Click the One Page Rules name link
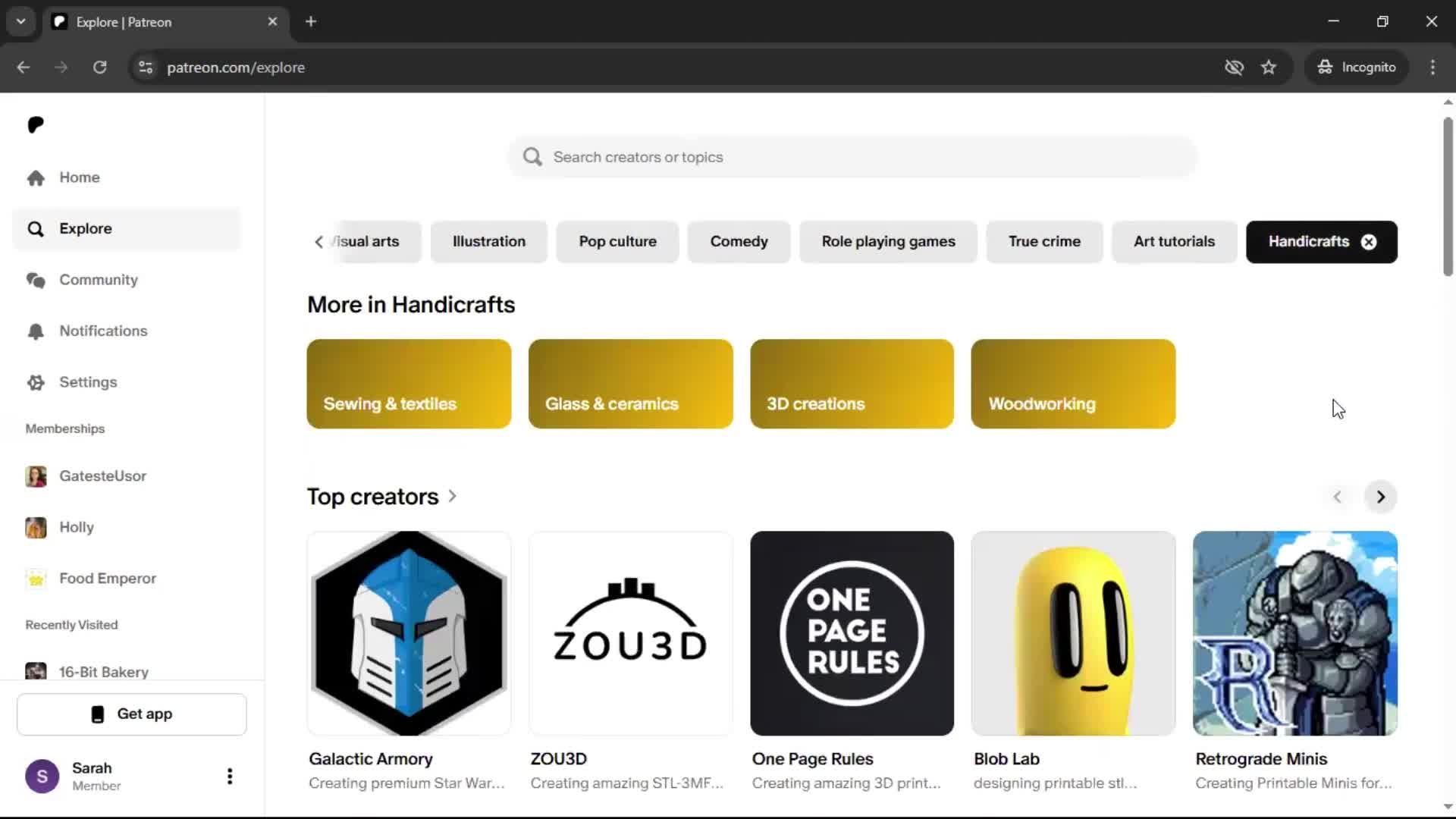The width and height of the screenshot is (1456, 819). click(812, 759)
